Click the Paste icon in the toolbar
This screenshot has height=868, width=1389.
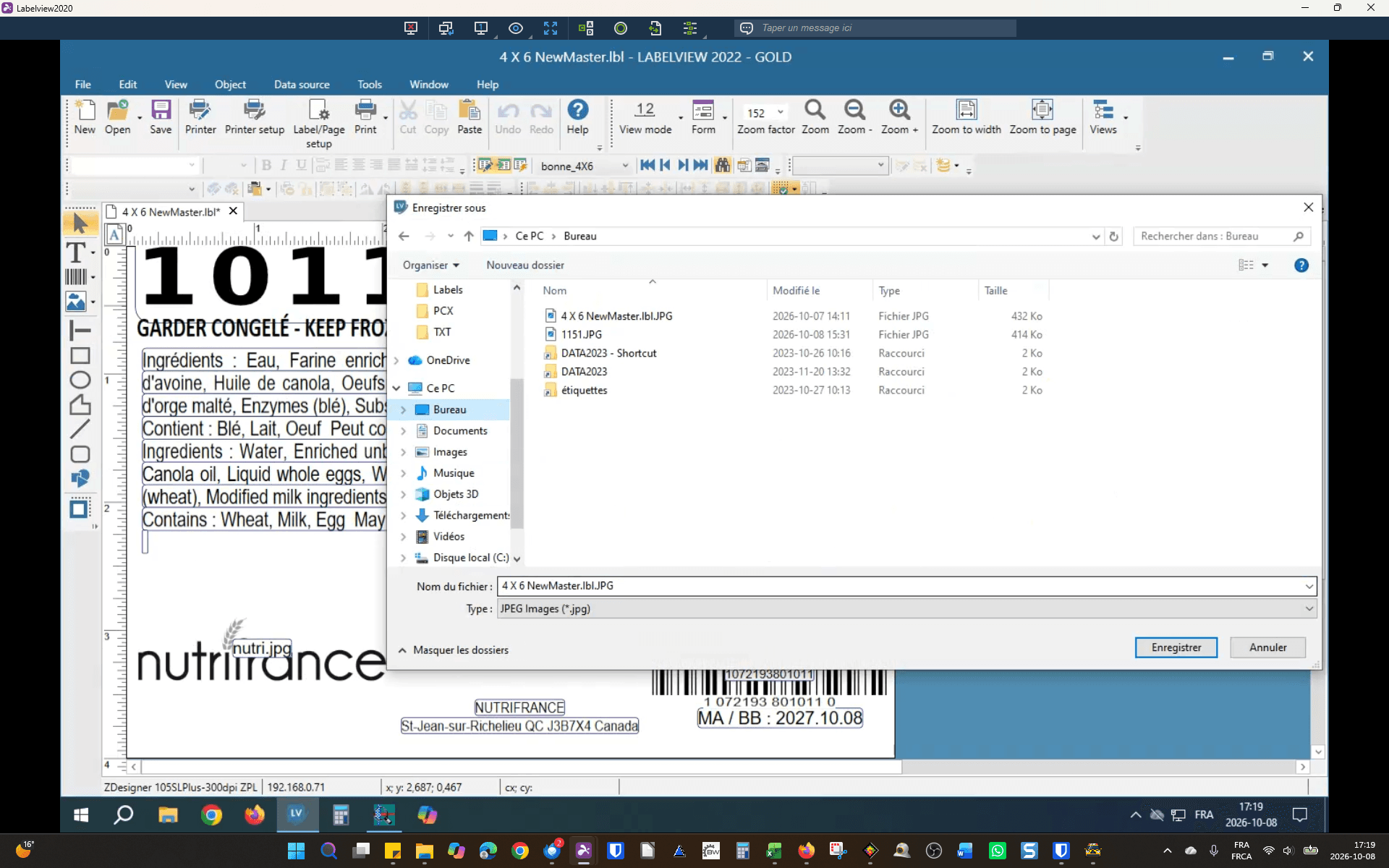pyautogui.click(x=470, y=117)
